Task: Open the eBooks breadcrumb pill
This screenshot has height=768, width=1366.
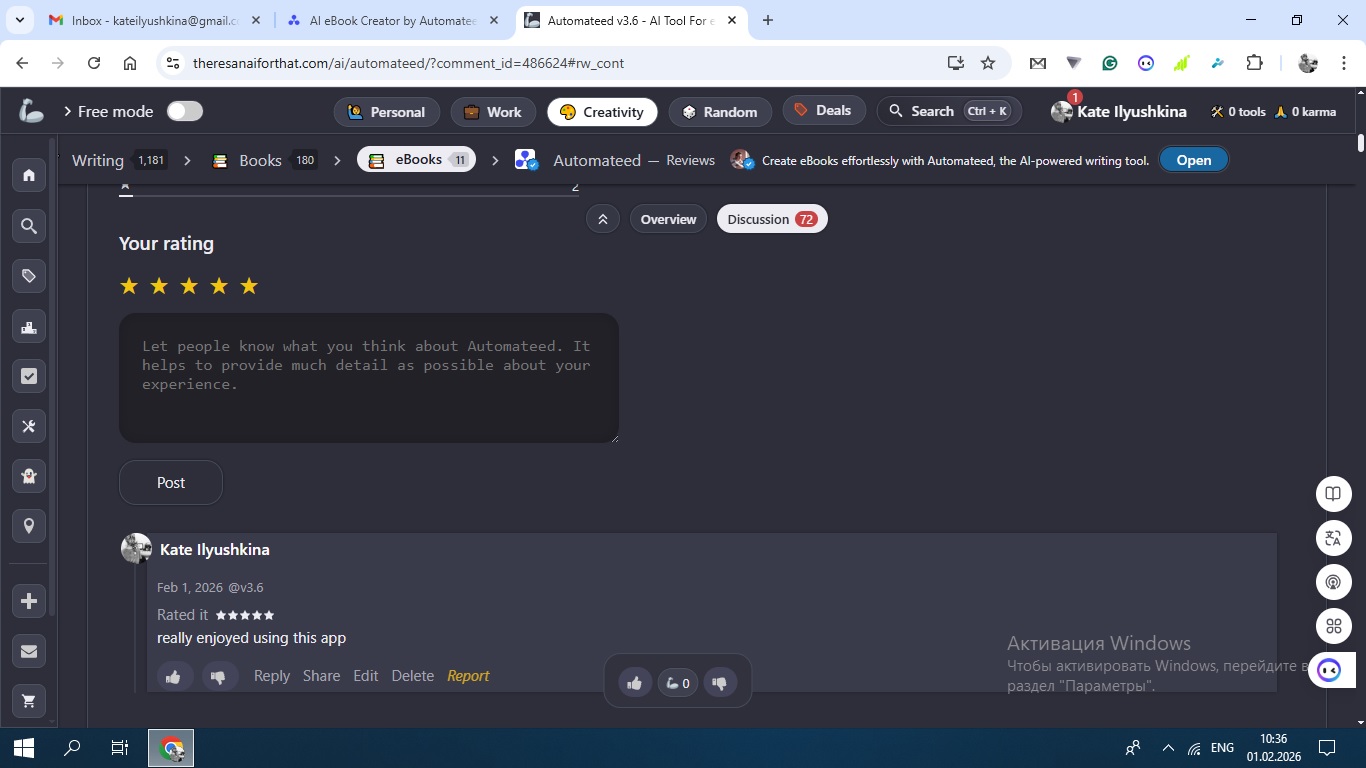Action: pyautogui.click(x=416, y=160)
